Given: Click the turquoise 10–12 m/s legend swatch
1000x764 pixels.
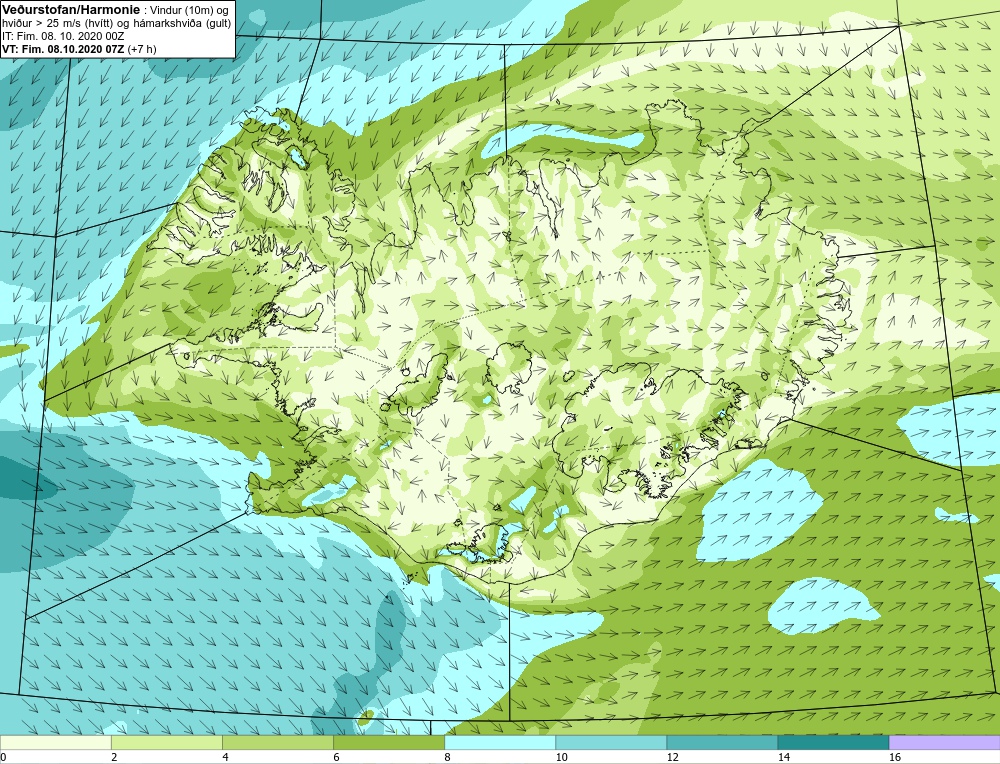Looking at the screenshot, I should pyautogui.click(x=610, y=742).
